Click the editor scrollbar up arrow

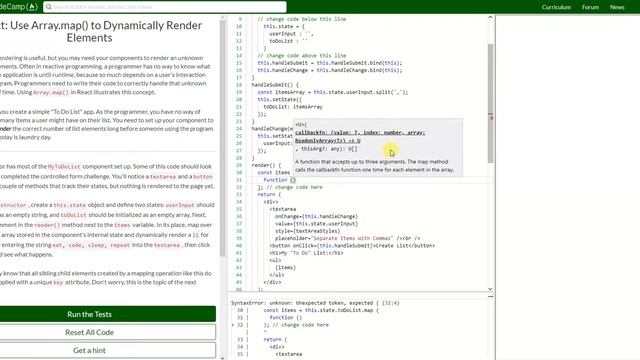point(490,18)
